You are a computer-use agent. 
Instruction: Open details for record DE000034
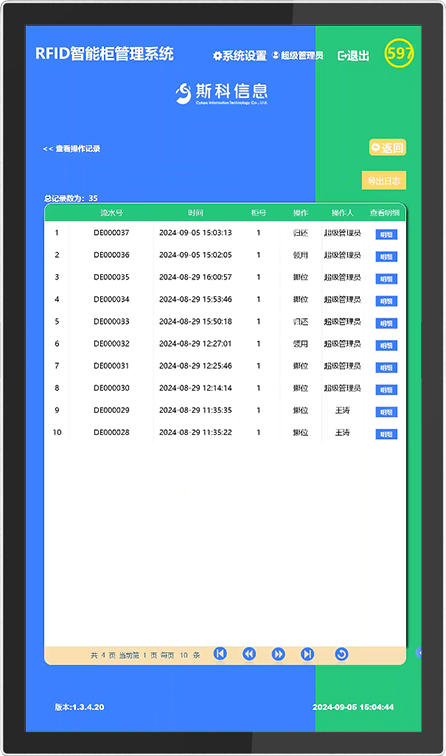386,301
